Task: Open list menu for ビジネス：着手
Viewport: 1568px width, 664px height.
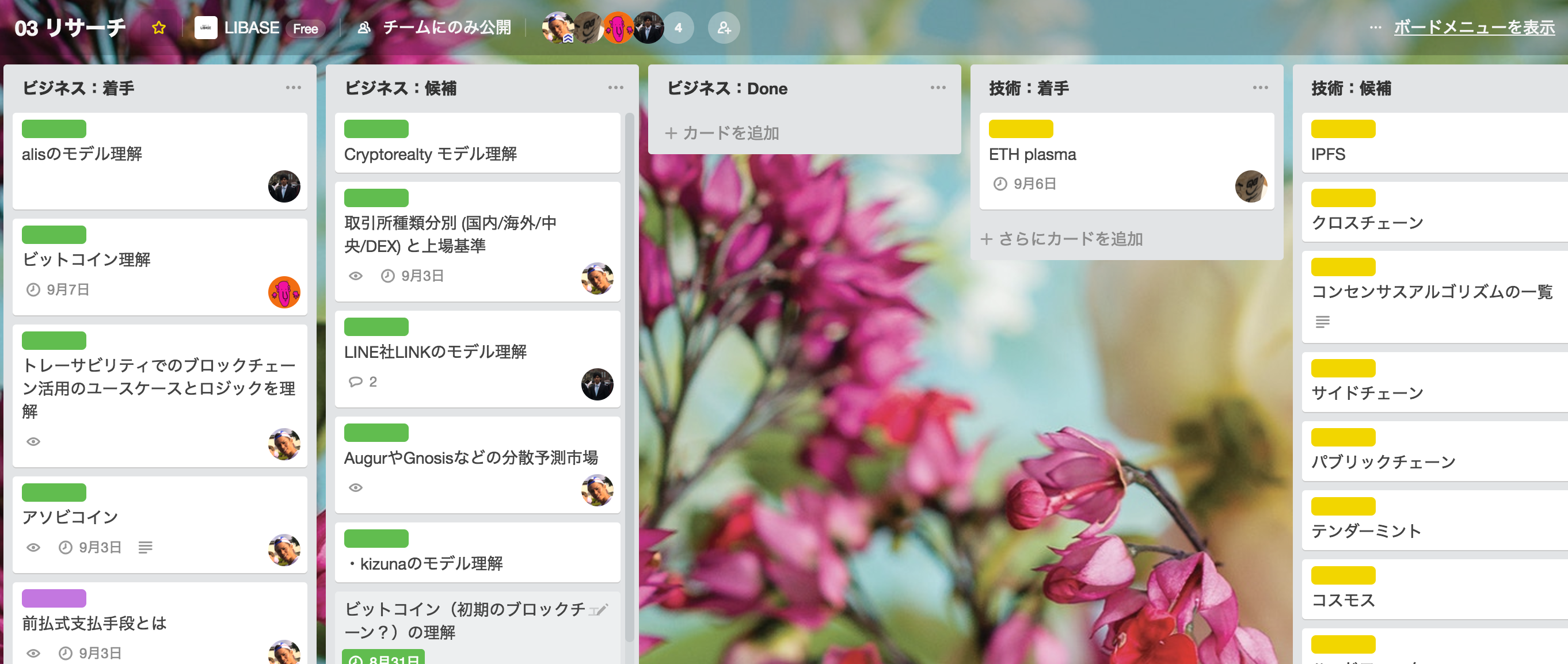Action: (294, 87)
